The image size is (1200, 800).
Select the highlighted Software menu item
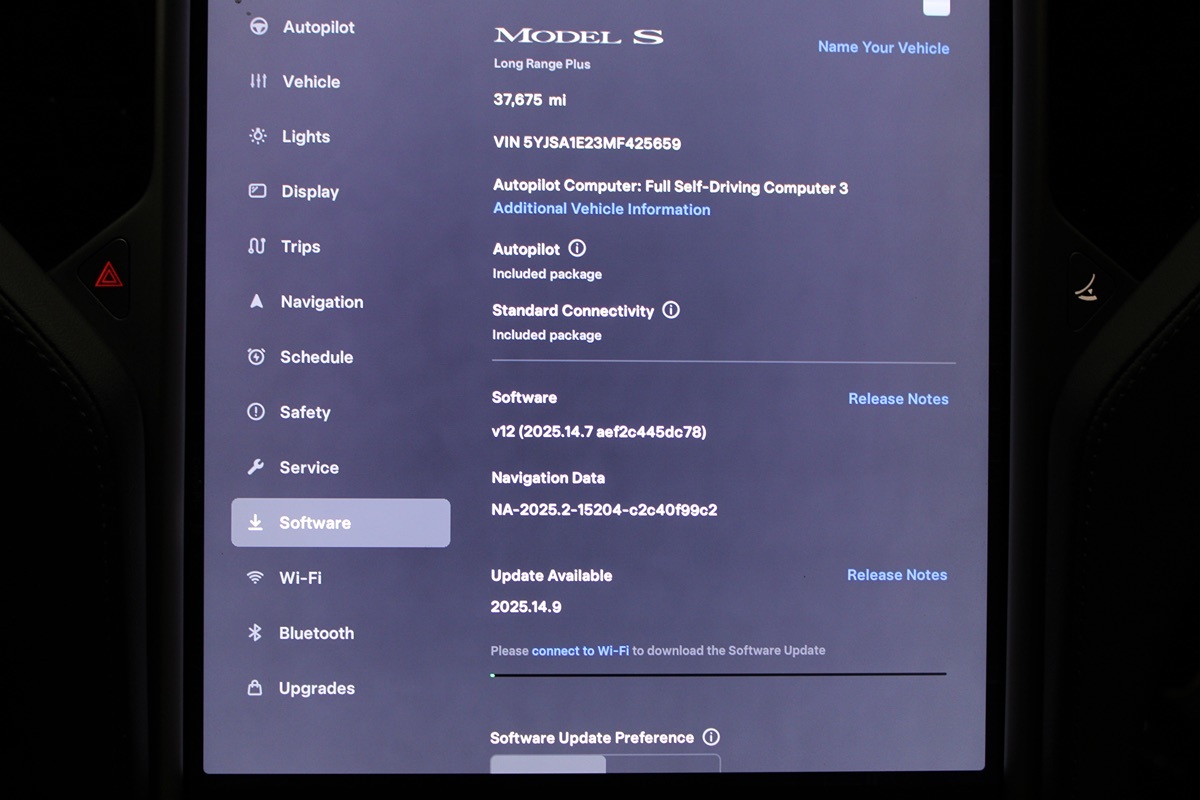340,523
